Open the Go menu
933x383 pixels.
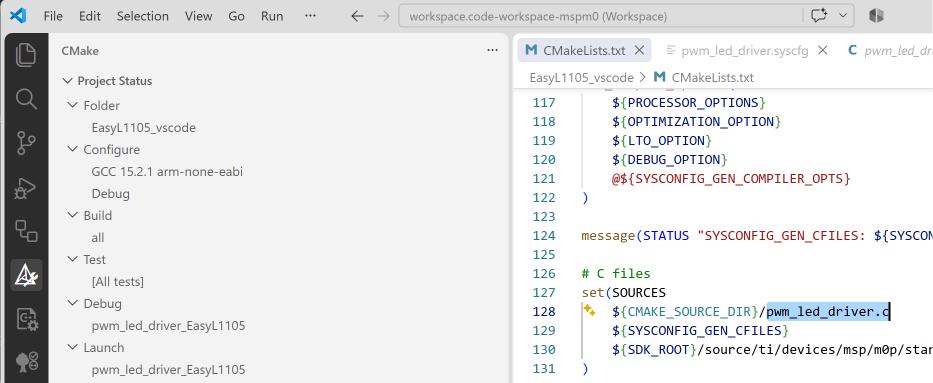pos(236,16)
